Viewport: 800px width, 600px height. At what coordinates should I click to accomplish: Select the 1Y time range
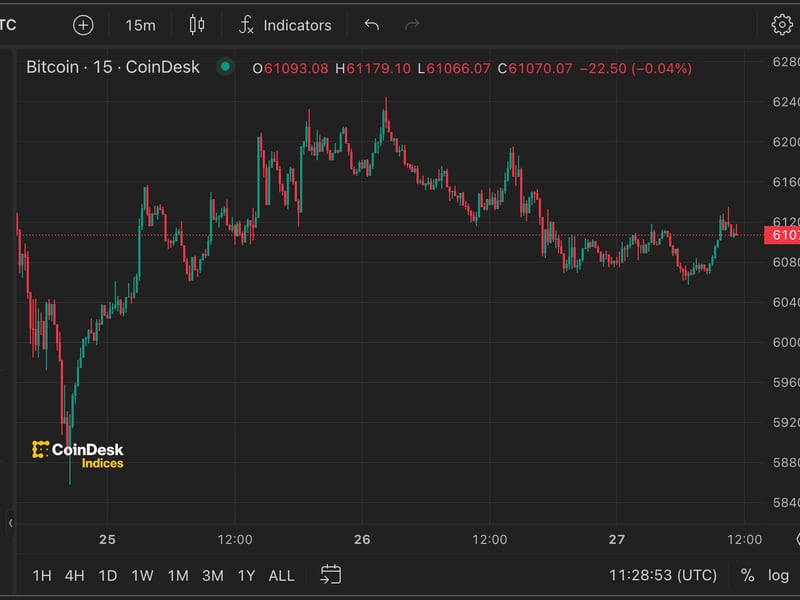coord(246,575)
